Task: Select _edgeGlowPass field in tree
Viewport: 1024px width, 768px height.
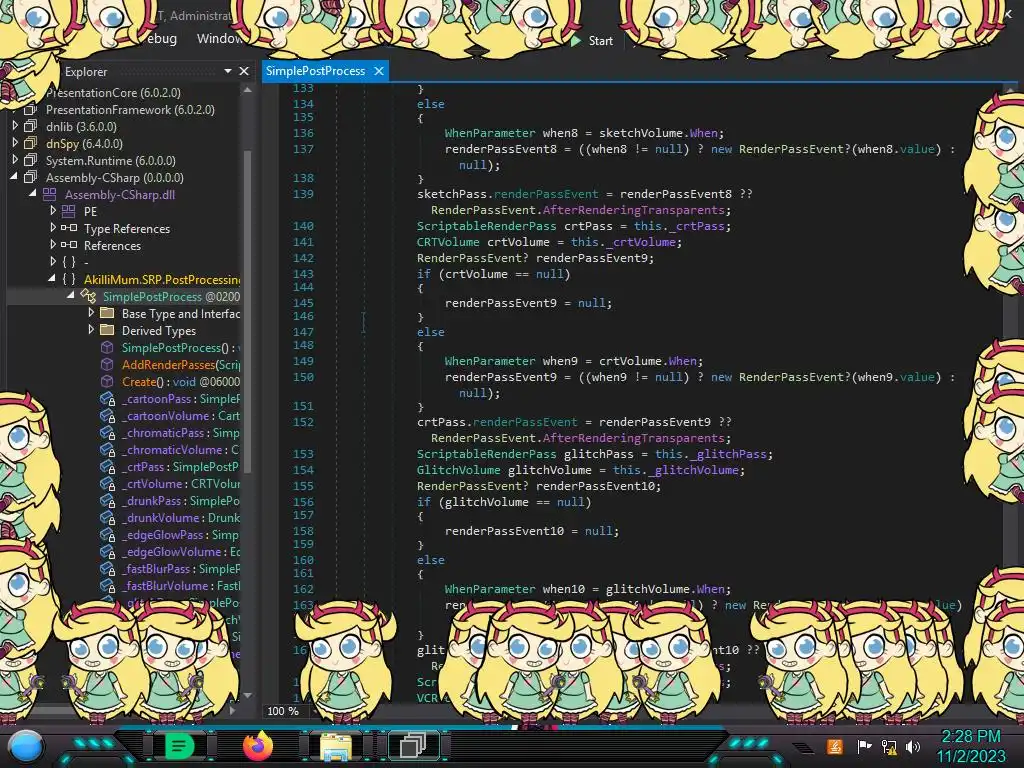Action: point(181,535)
